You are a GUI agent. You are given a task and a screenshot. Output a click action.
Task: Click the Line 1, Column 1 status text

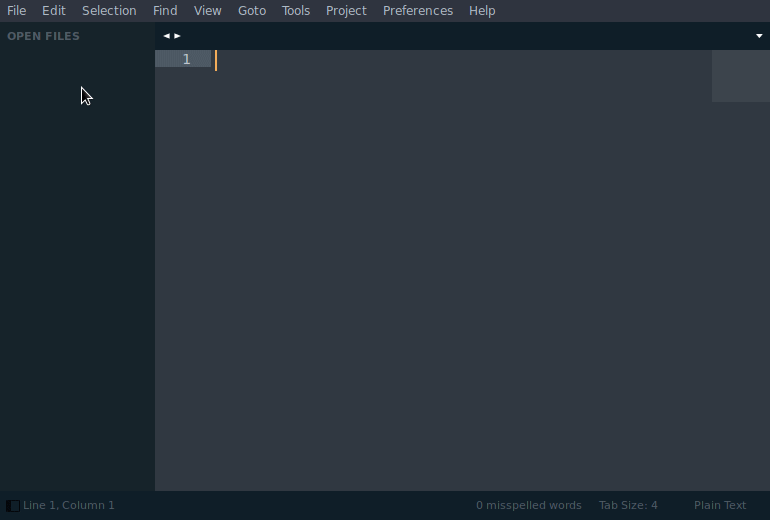point(69,506)
